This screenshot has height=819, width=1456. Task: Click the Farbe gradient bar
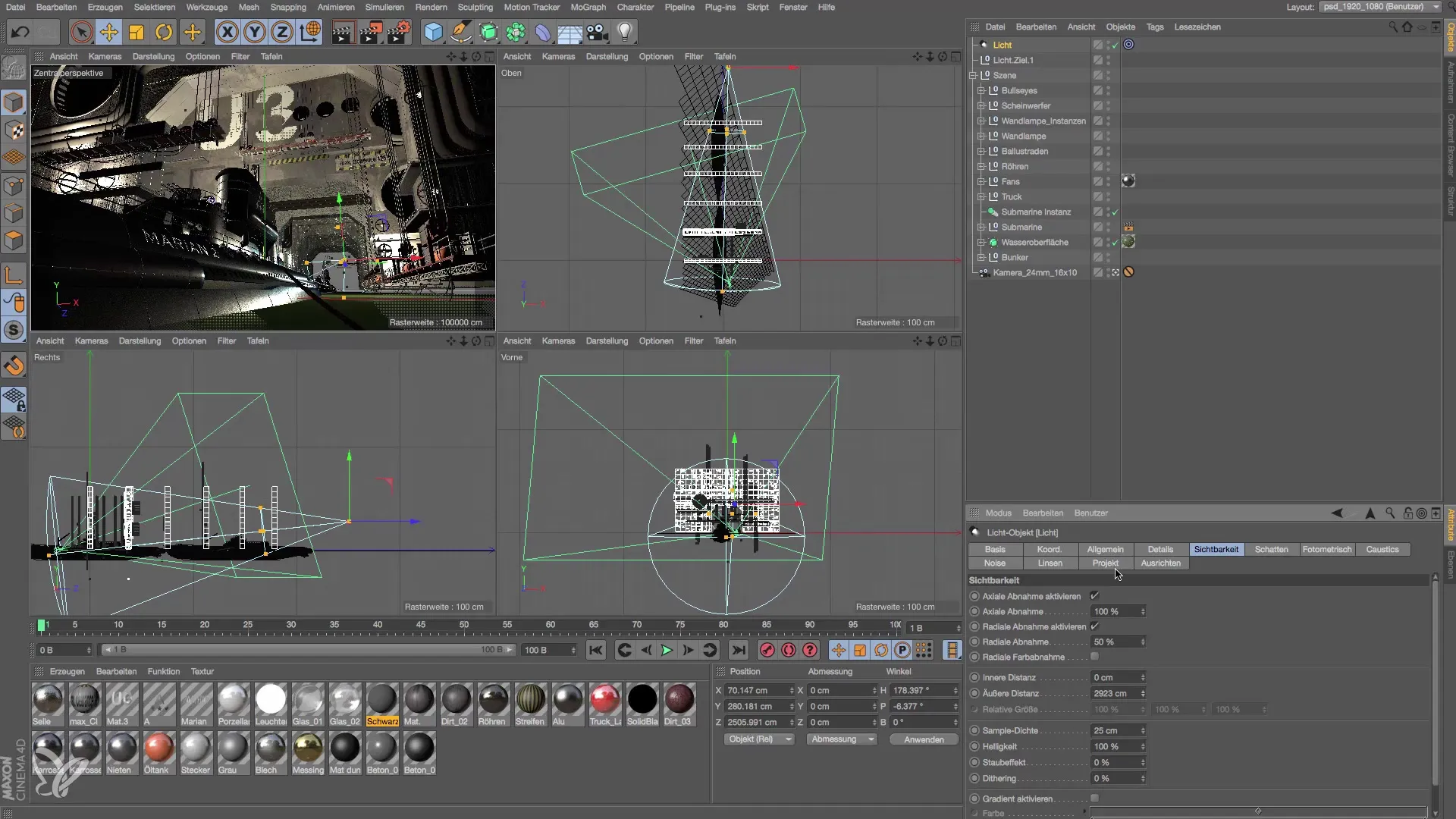point(1257,812)
